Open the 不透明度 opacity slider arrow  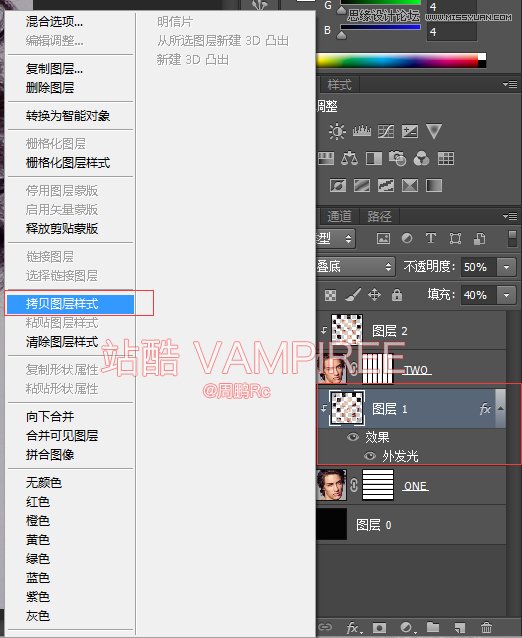pos(507,267)
